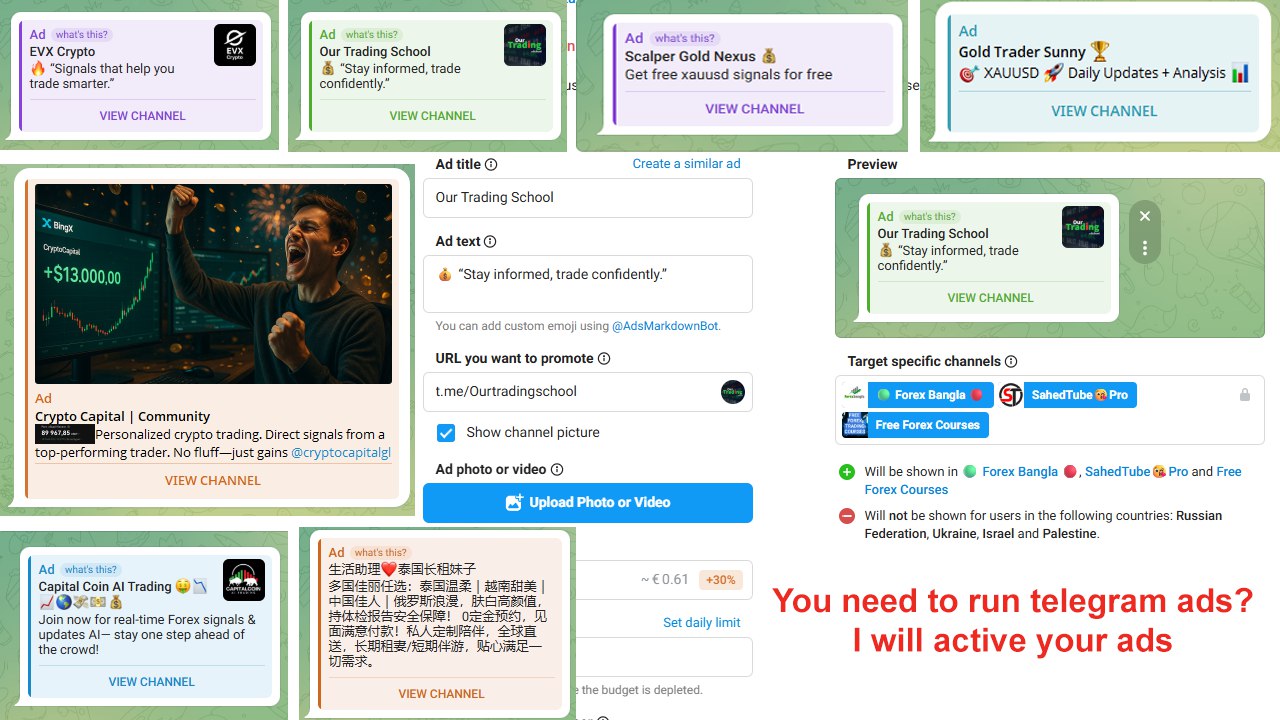Click the info icon beside Ad text
Image resolution: width=1280 pixels, height=720 pixels.
pyautogui.click(x=490, y=242)
